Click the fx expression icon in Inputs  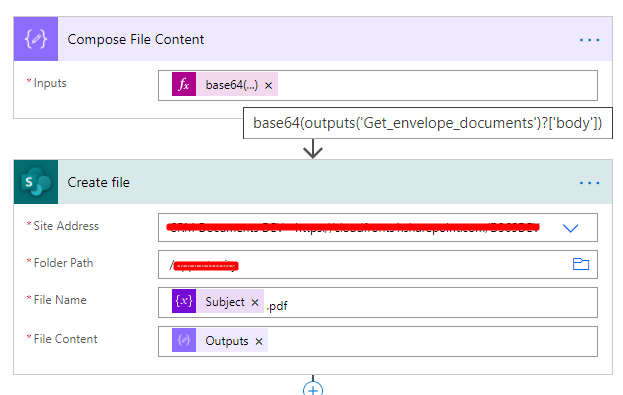click(x=184, y=84)
